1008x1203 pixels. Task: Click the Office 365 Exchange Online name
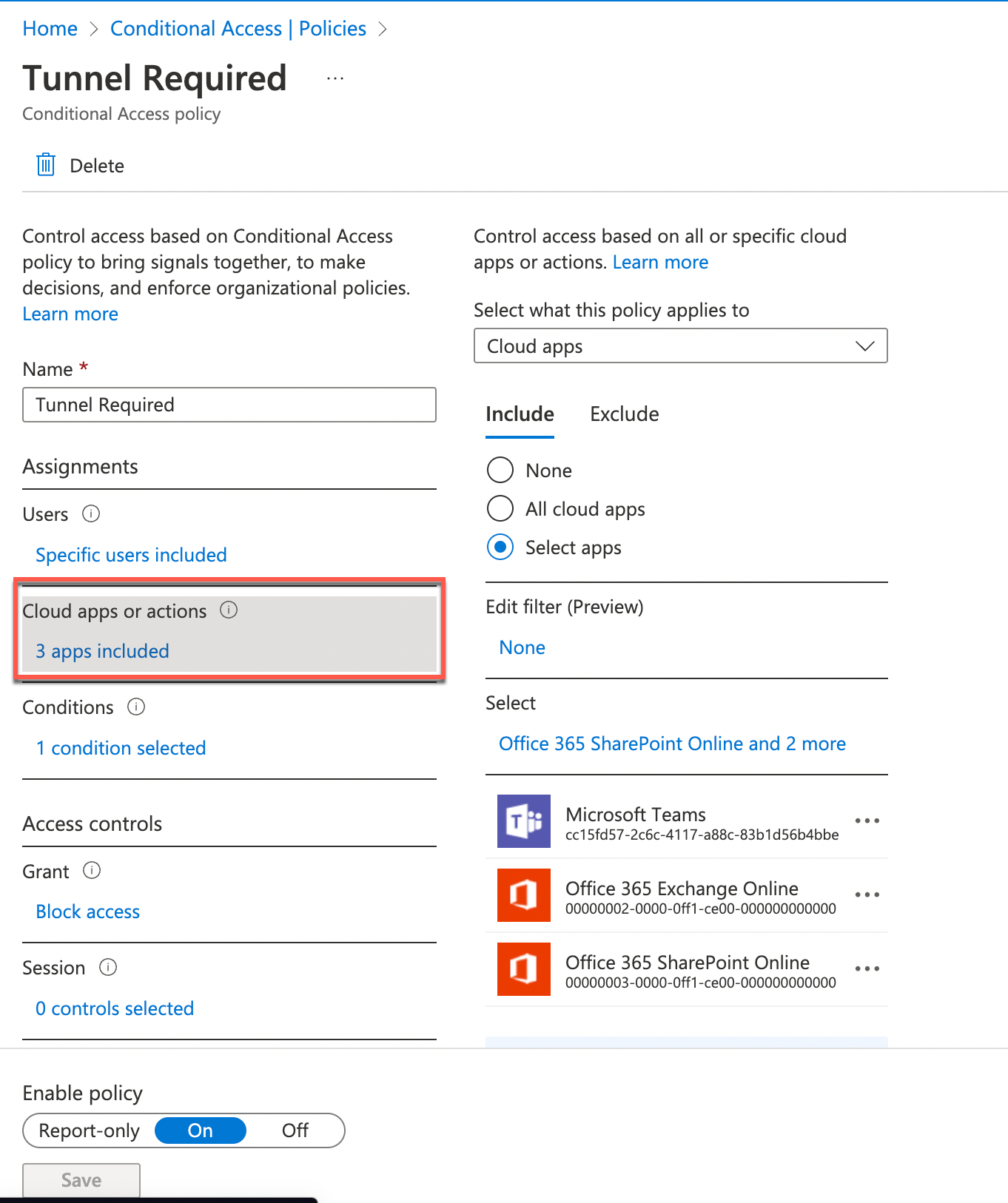coord(682,888)
